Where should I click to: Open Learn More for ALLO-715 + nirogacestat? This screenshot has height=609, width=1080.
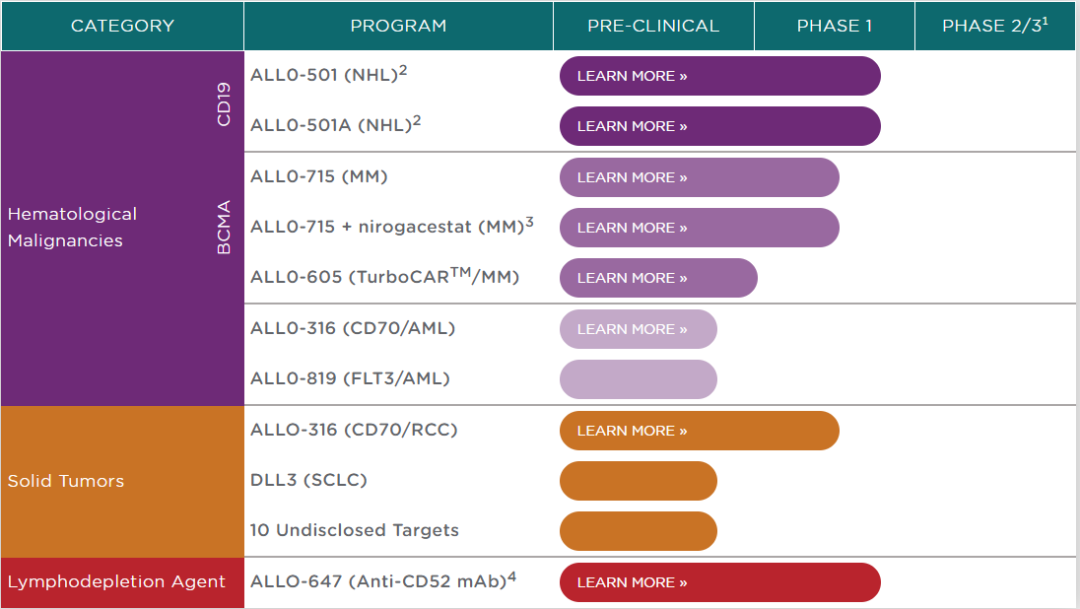pos(632,227)
